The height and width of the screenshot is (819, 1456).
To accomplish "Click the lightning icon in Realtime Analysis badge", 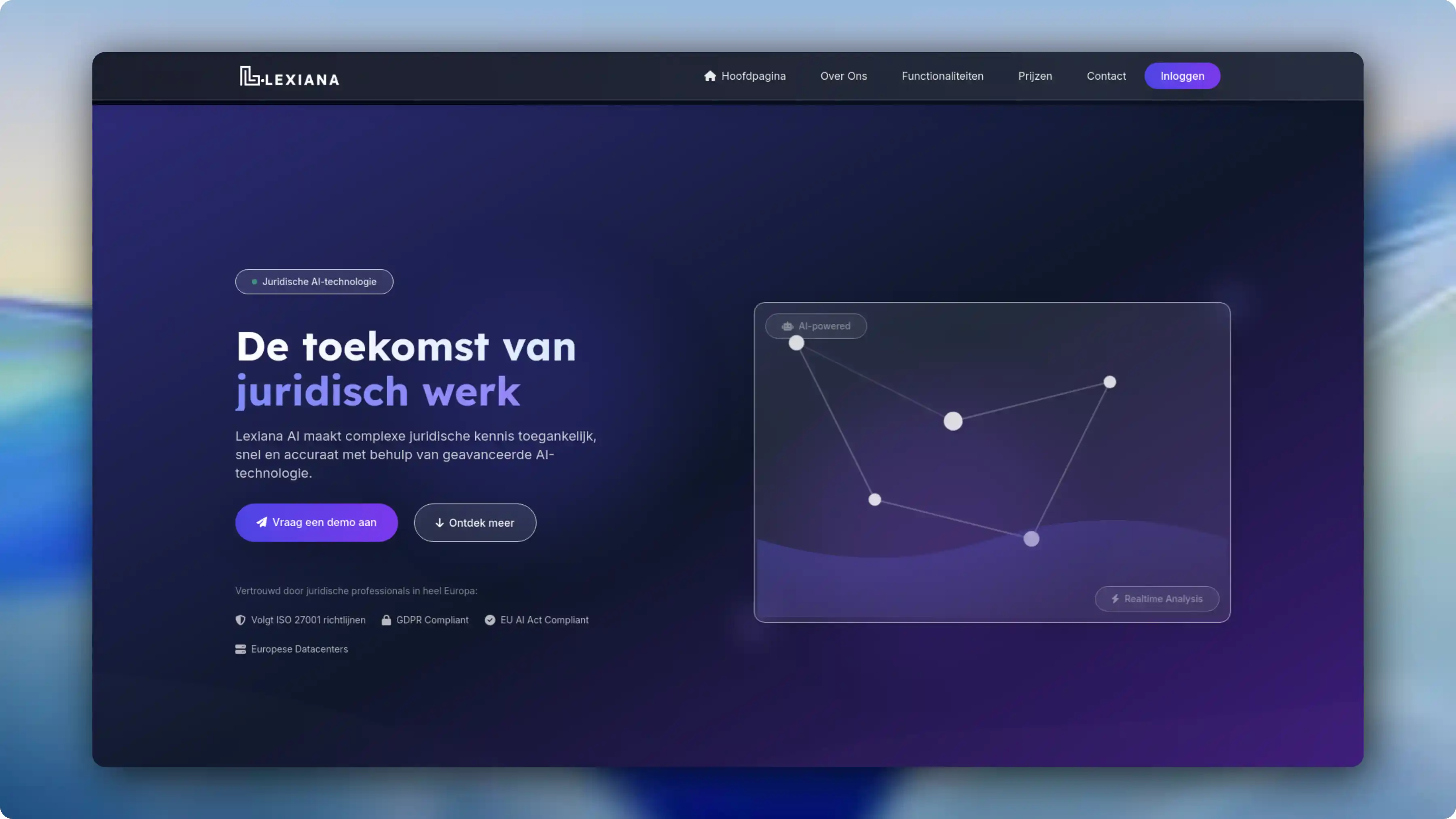I will pyautogui.click(x=1115, y=599).
